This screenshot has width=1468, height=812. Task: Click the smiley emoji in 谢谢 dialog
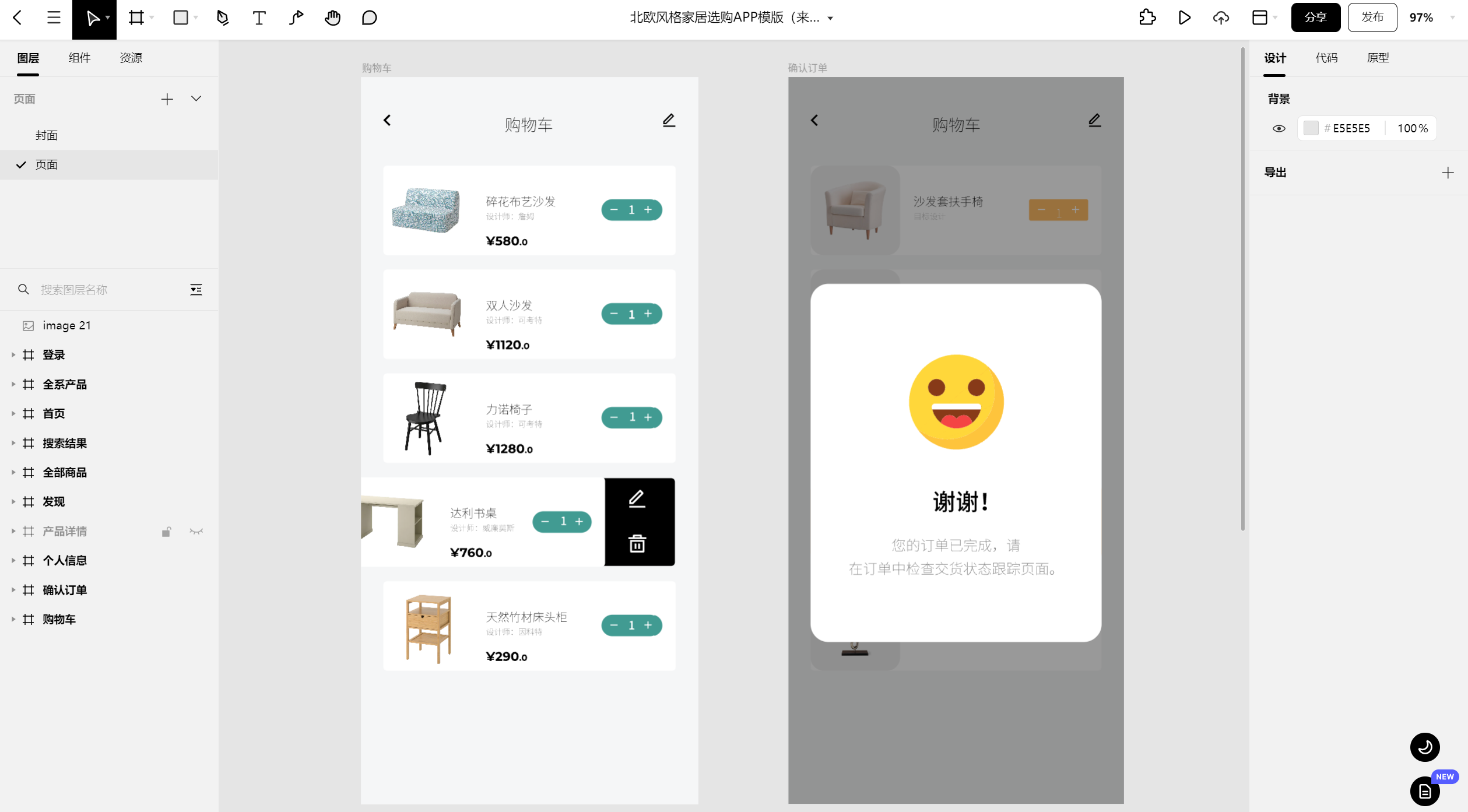[956, 402]
